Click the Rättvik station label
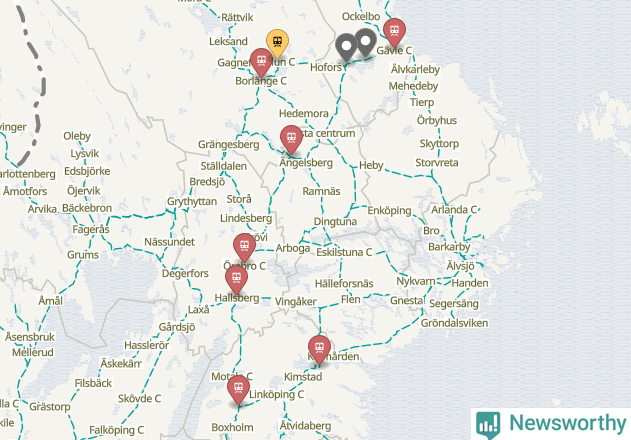Screen dimensions: 631x440 237,17
